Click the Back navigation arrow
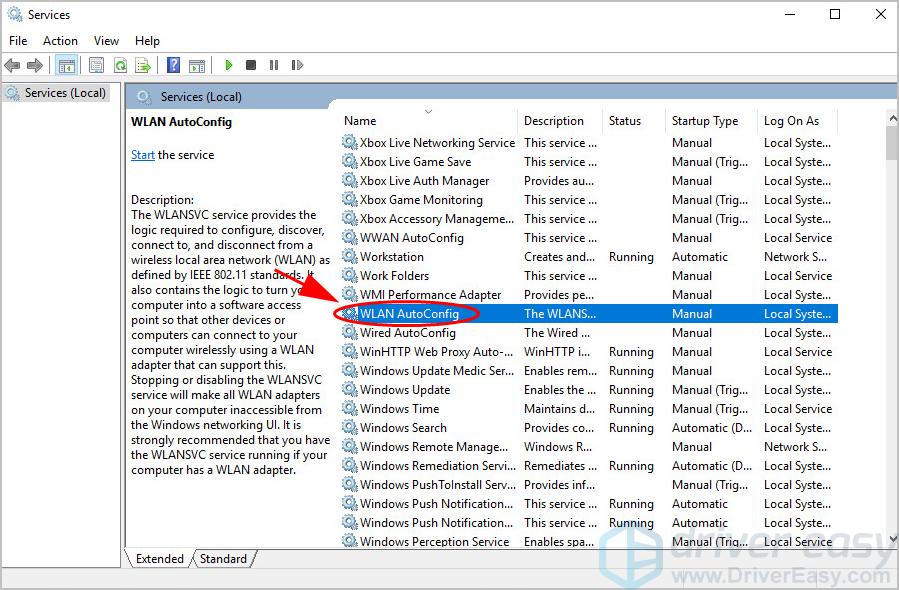This screenshot has width=899, height=590. click(x=12, y=65)
